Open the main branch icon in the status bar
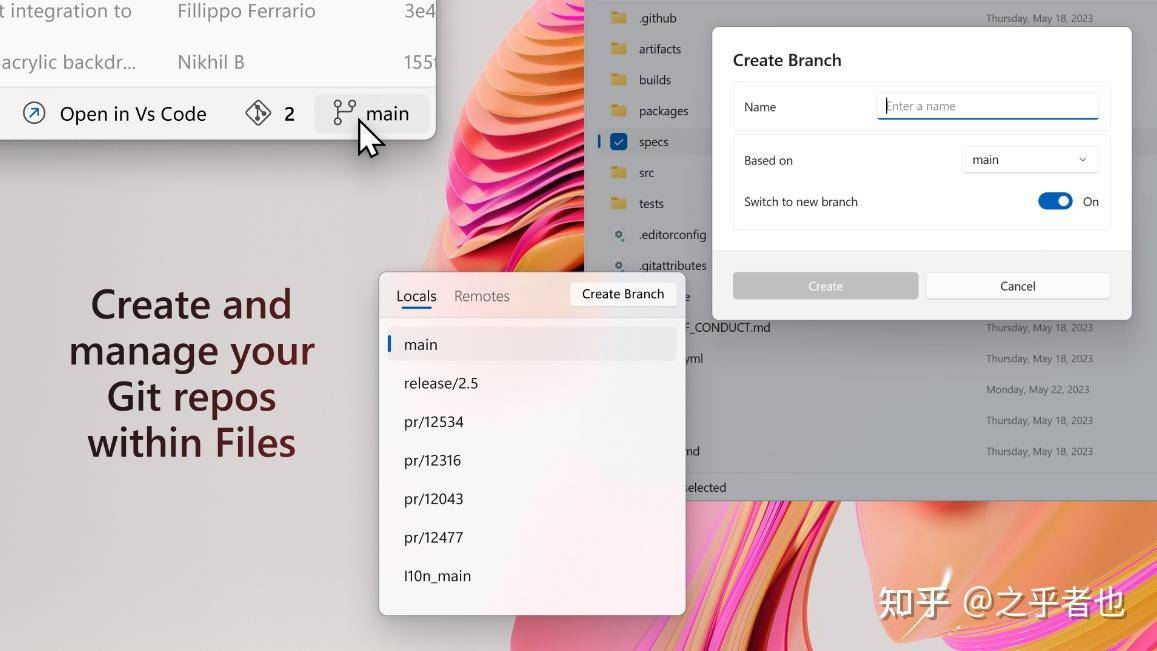The width and height of the screenshot is (1157, 651). point(344,113)
